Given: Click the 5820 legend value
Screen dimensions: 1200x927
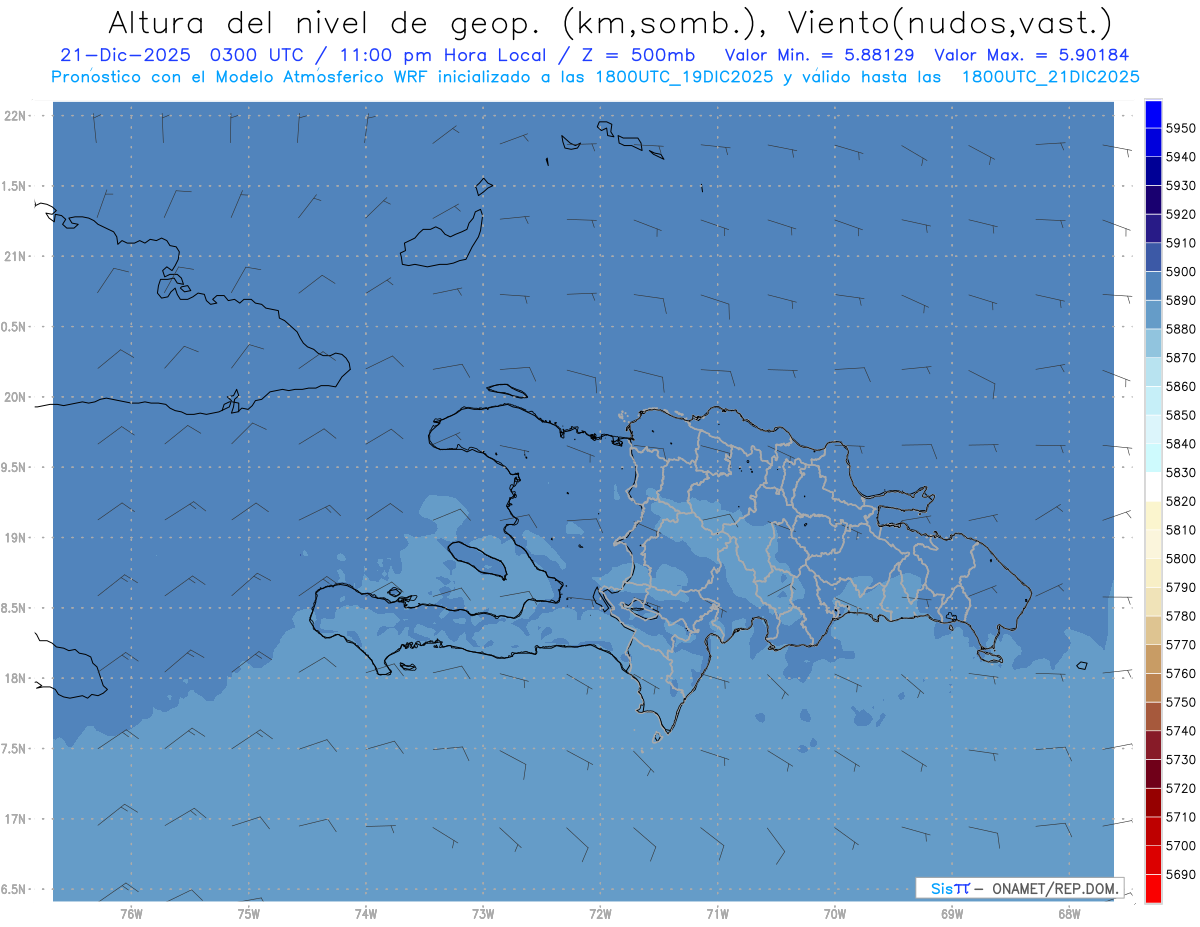Looking at the screenshot, I should (x=1181, y=501).
